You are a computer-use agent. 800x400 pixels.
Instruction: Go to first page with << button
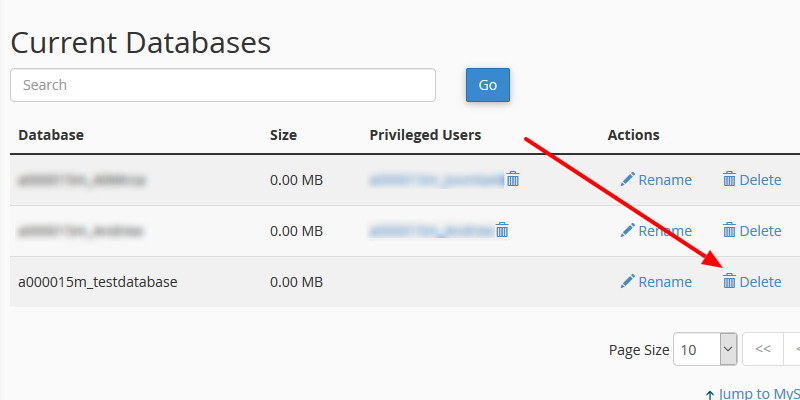click(763, 349)
